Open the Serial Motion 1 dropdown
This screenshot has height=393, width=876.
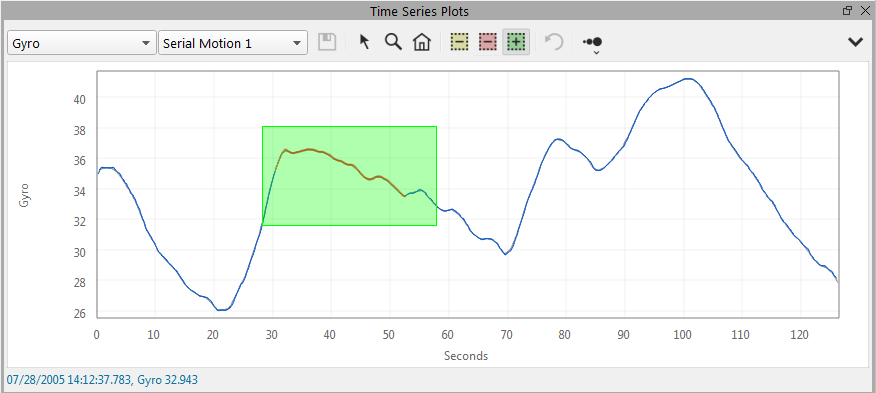pyautogui.click(x=233, y=42)
